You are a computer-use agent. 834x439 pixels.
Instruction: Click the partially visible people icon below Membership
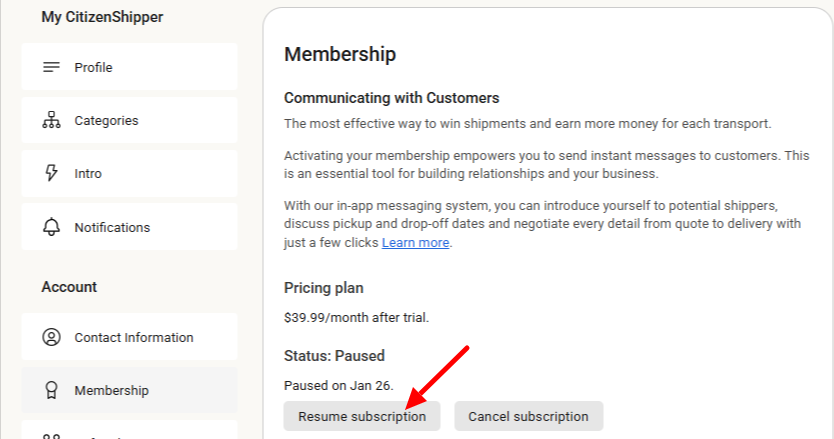51,436
